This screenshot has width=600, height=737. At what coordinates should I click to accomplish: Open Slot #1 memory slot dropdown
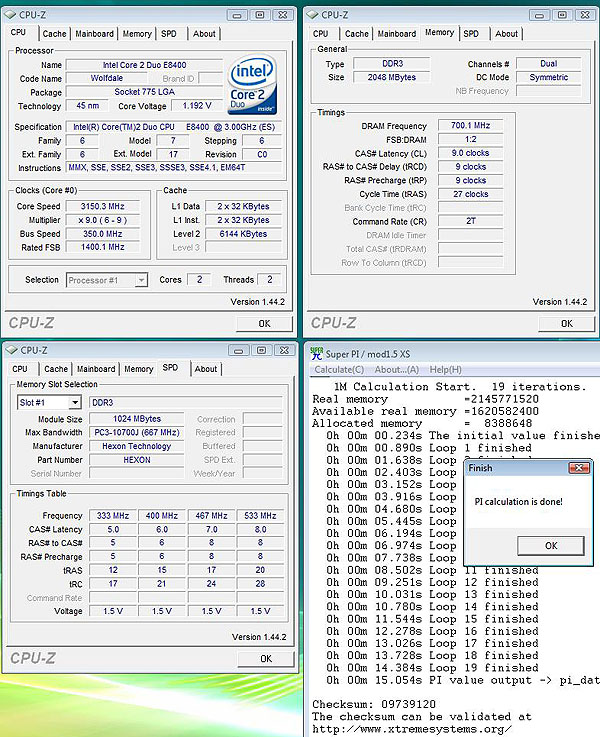click(75, 403)
